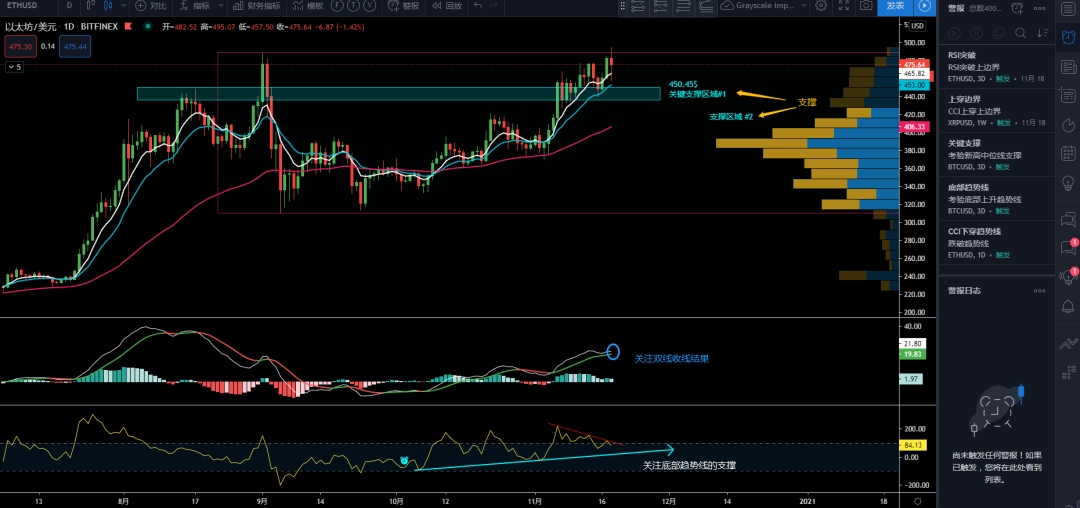Screen dimensions: 1080x508
Task: Select the fourth curve-tool icon in floating toolbar
Action: click(x=705, y=6)
